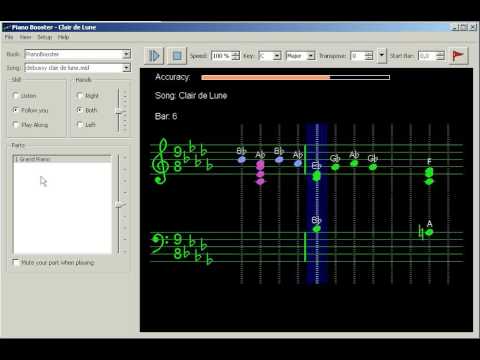Image resolution: width=480 pixels, height=360 pixels.
Task: Click the green Bb note on bass staff
Action: [317, 229]
